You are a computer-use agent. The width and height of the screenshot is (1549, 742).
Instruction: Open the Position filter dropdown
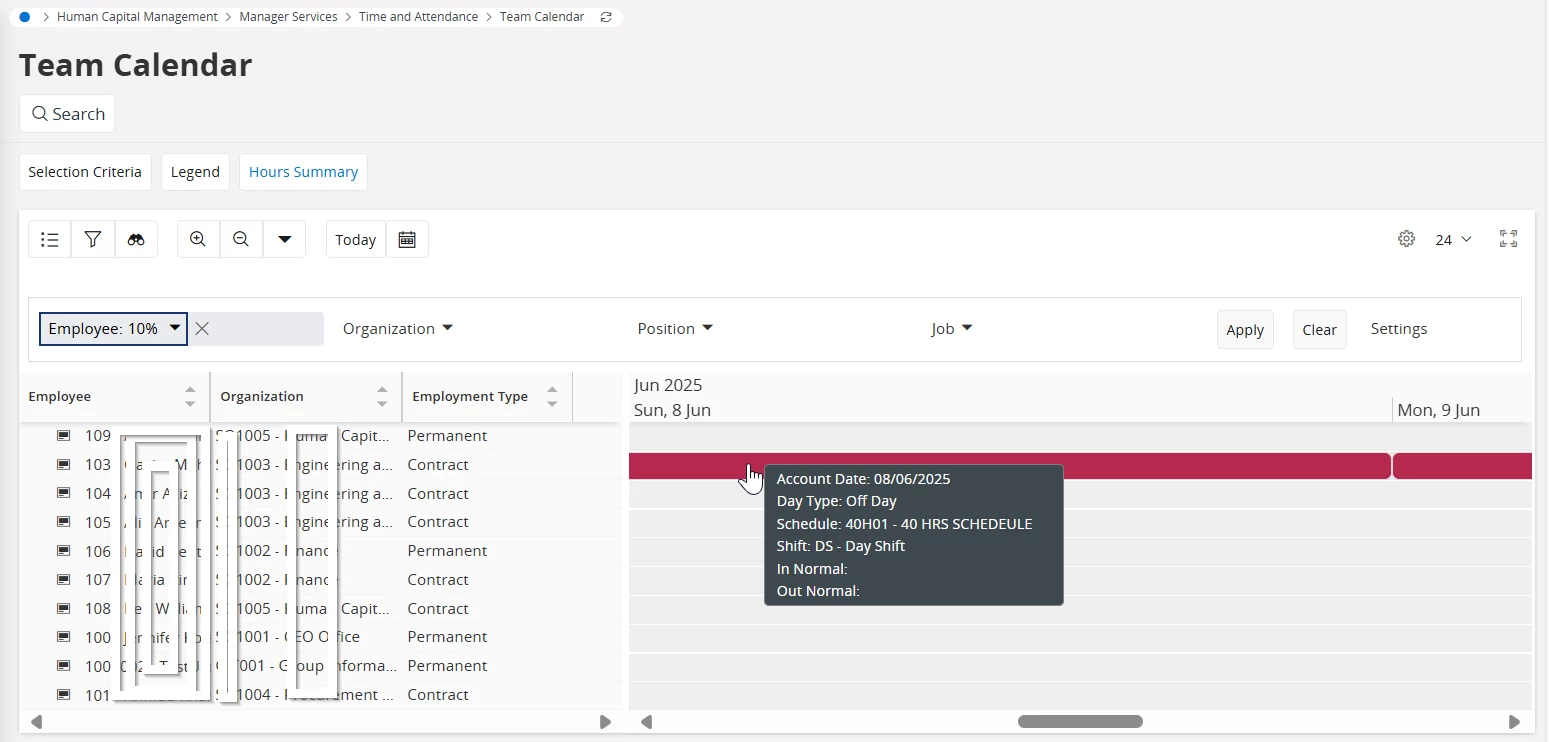[675, 329]
